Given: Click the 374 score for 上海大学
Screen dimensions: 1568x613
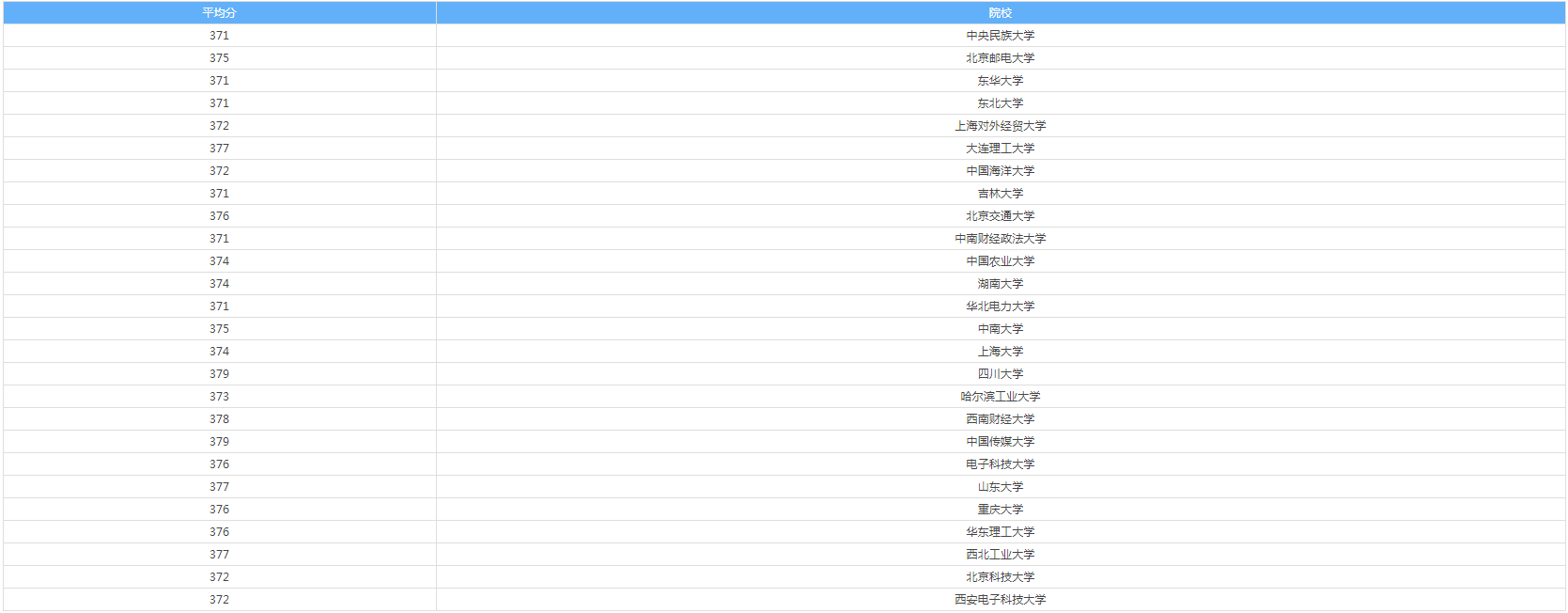Looking at the screenshot, I should (x=220, y=352).
